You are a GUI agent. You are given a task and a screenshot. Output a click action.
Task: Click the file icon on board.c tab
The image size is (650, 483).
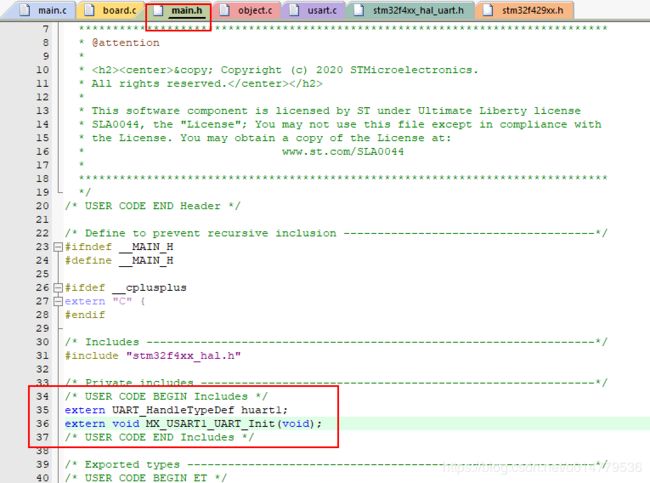[x=89, y=10]
